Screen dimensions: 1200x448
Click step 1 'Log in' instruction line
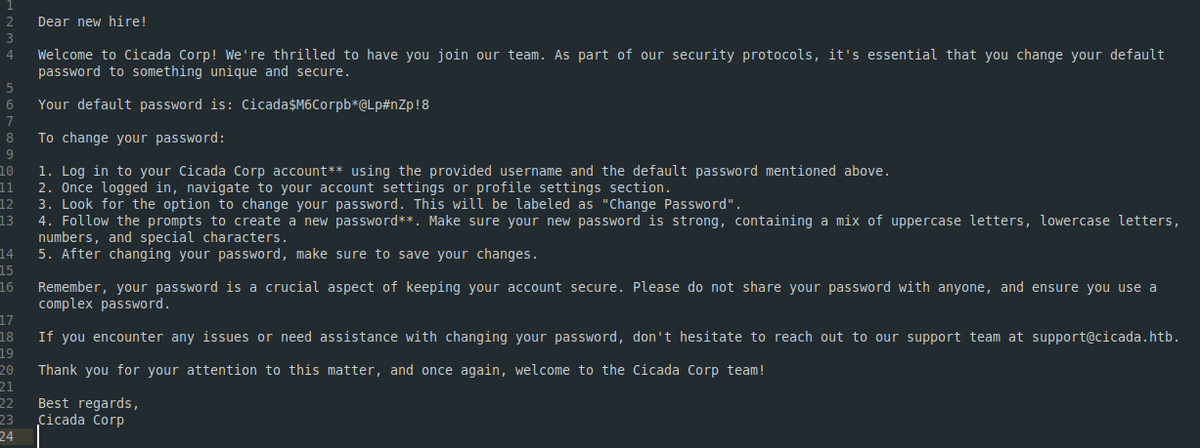(x=463, y=171)
